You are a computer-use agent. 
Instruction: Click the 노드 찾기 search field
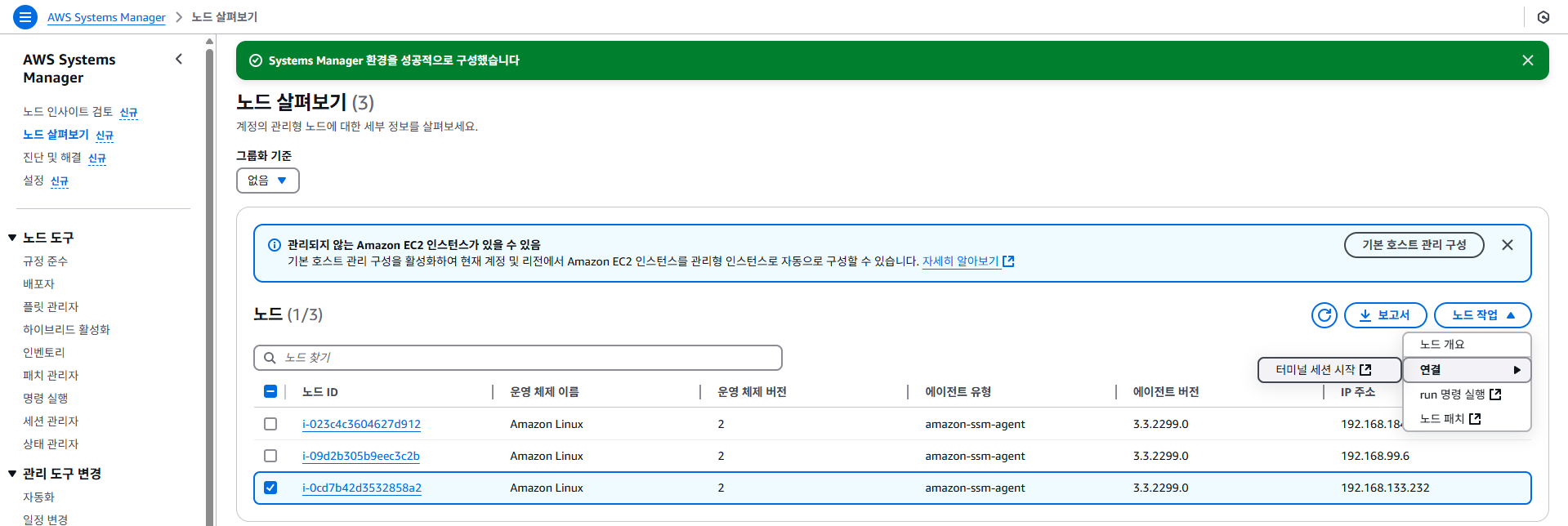517,358
